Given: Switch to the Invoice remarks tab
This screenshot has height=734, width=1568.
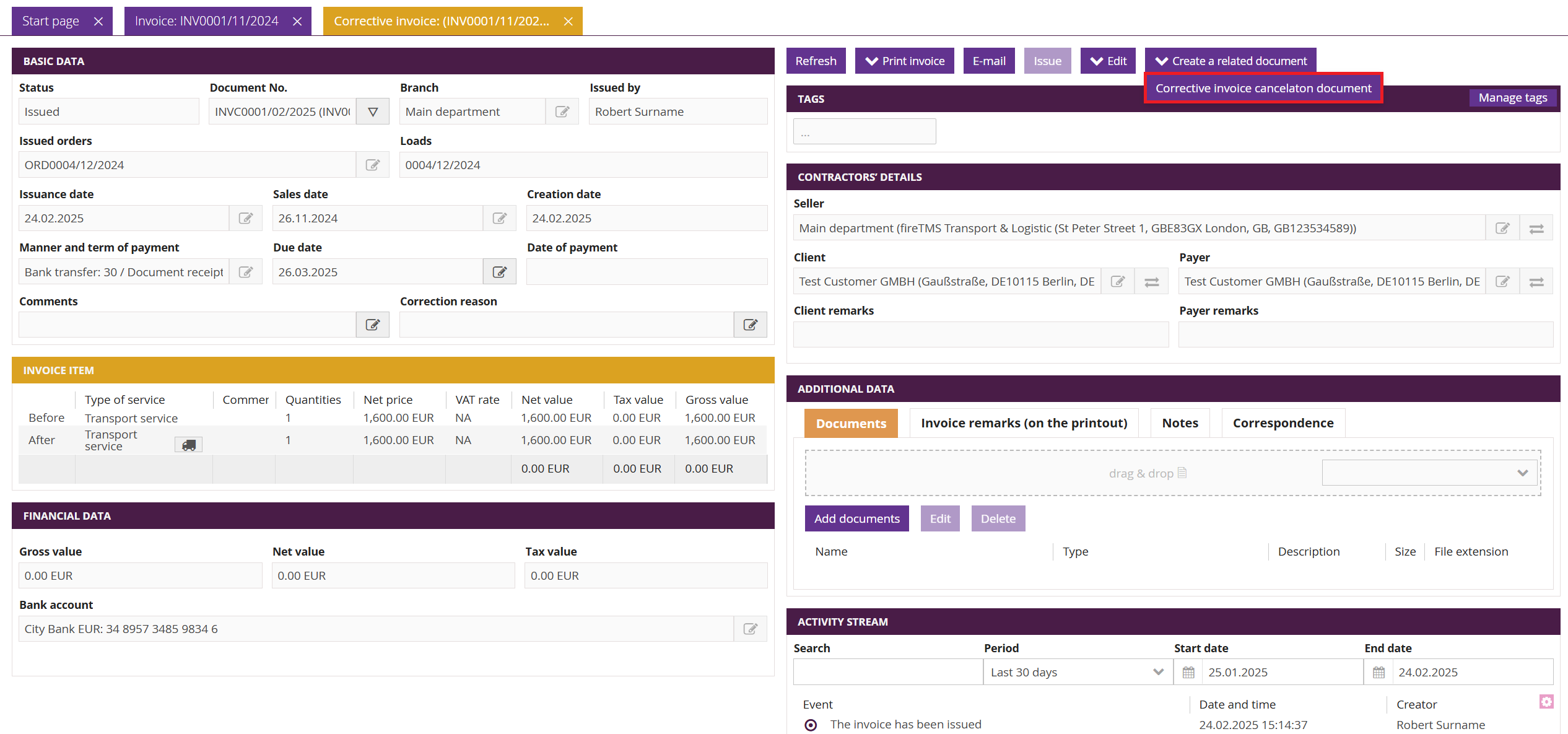Looking at the screenshot, I should click(1024, 423).
